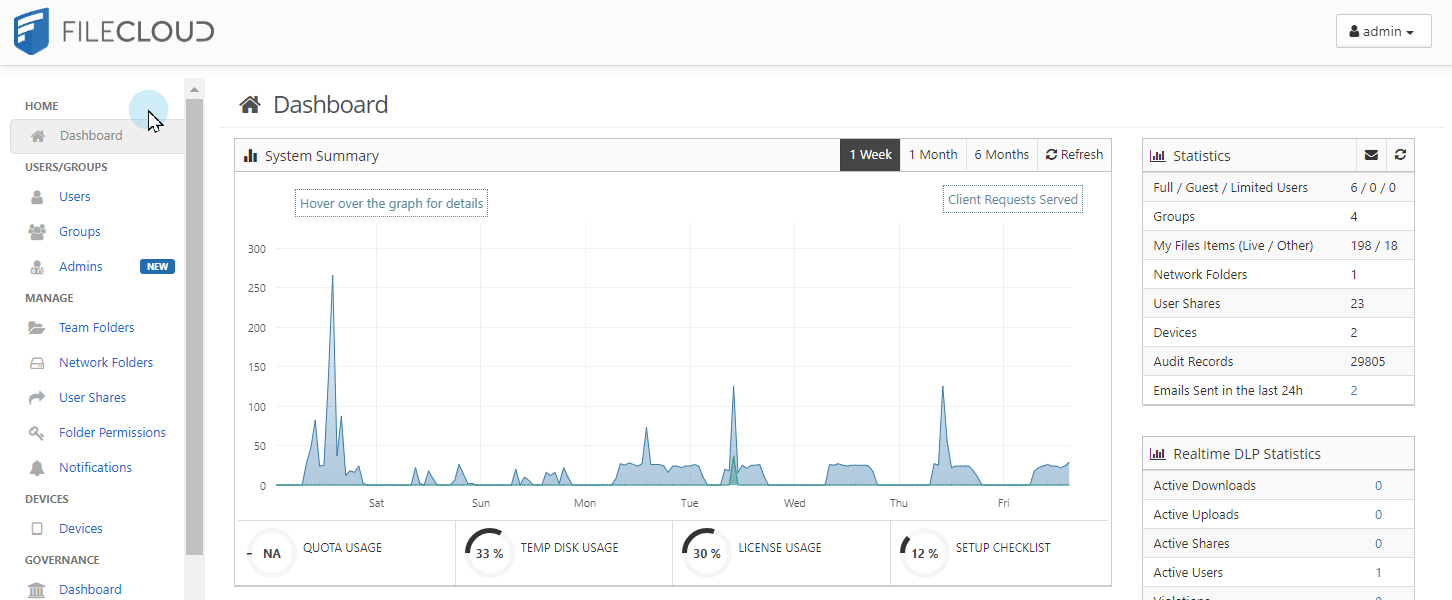Image resolution: width=1452 pixels, height=600 pixels.
Task: Select the 1 Week time range
Action: 870,155
